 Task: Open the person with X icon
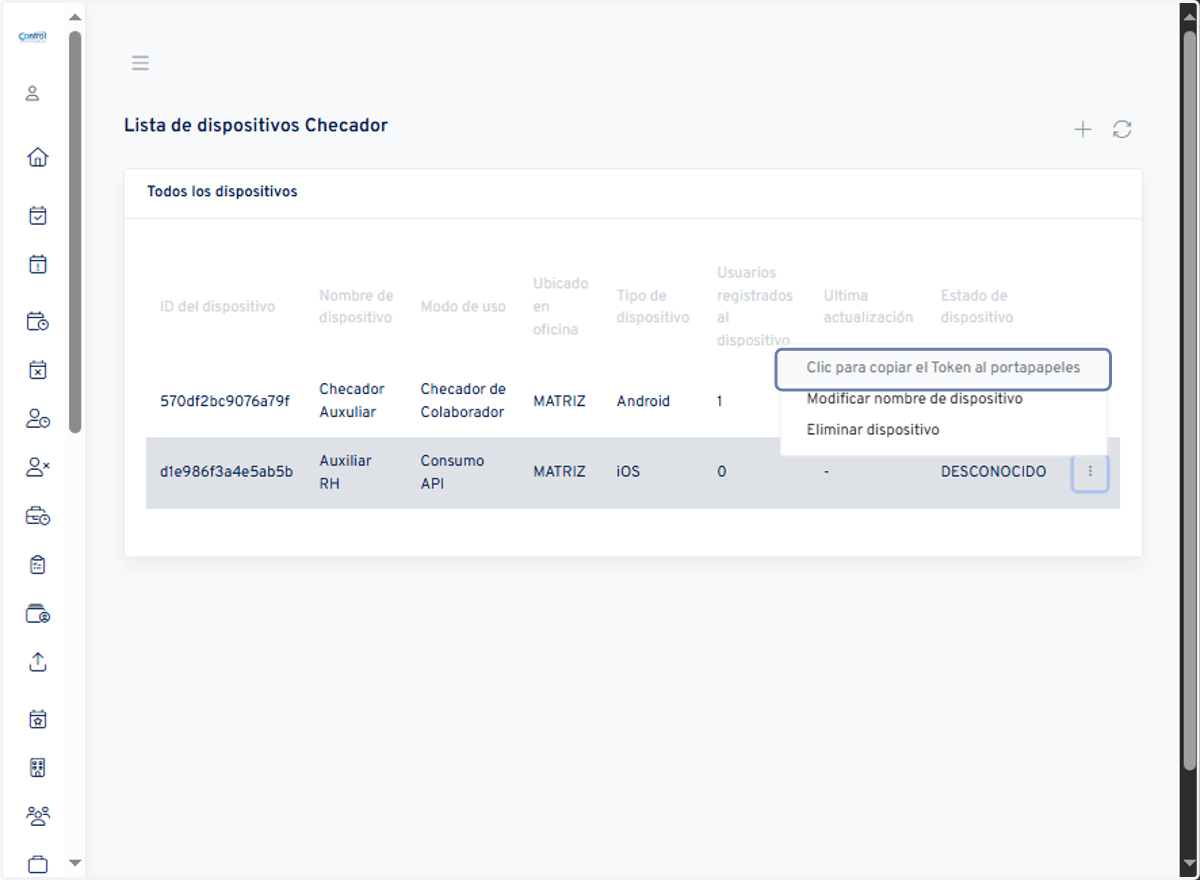[37, 467]
